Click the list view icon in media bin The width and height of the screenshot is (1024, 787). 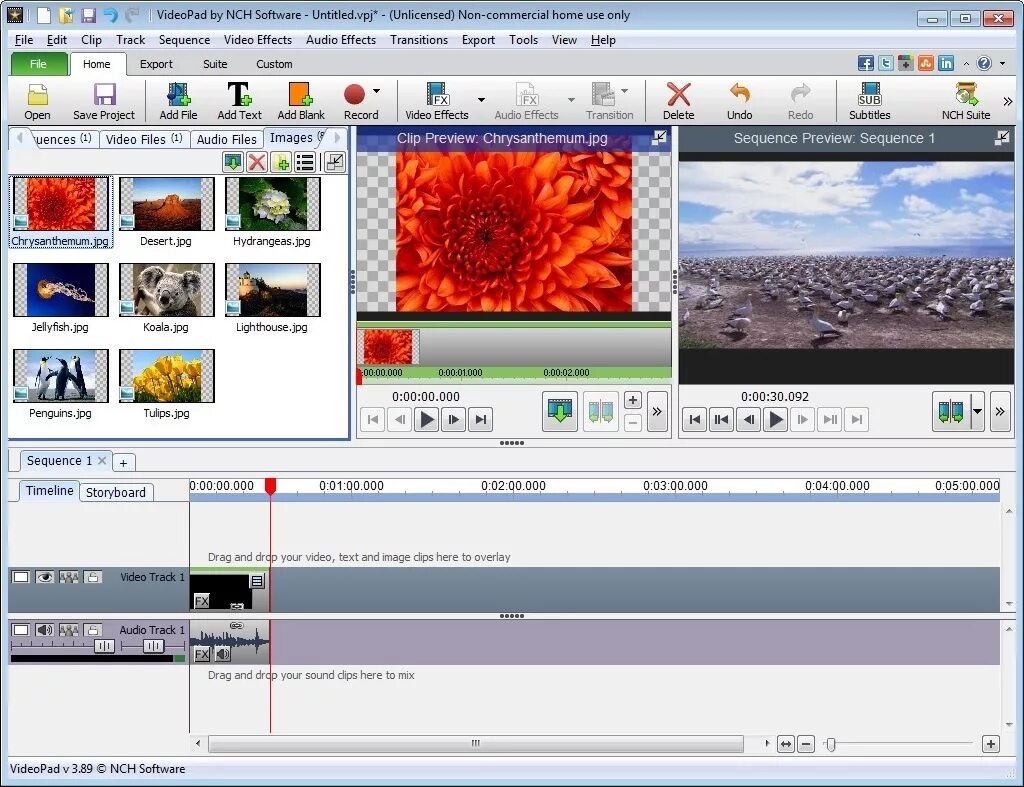click(305, 162)
